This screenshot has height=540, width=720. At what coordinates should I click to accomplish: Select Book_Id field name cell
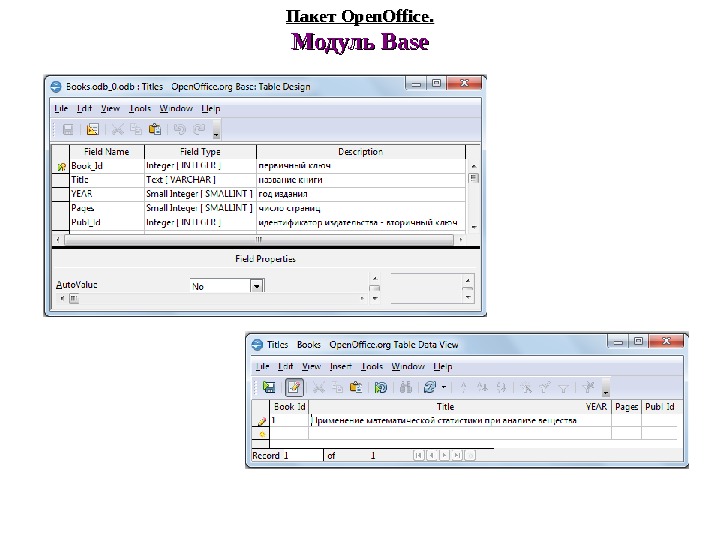click(107, 166)
